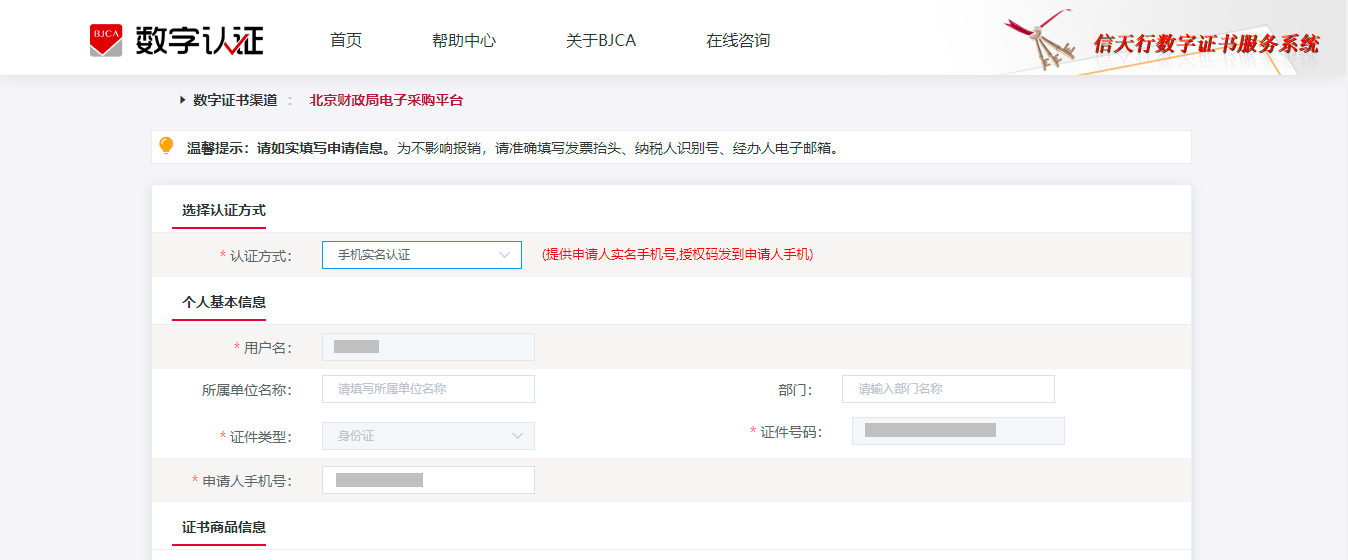This screenshot has height=560, width=1348.
Task: Click the 数字认证 brand title
Action: tap(199, 41)
